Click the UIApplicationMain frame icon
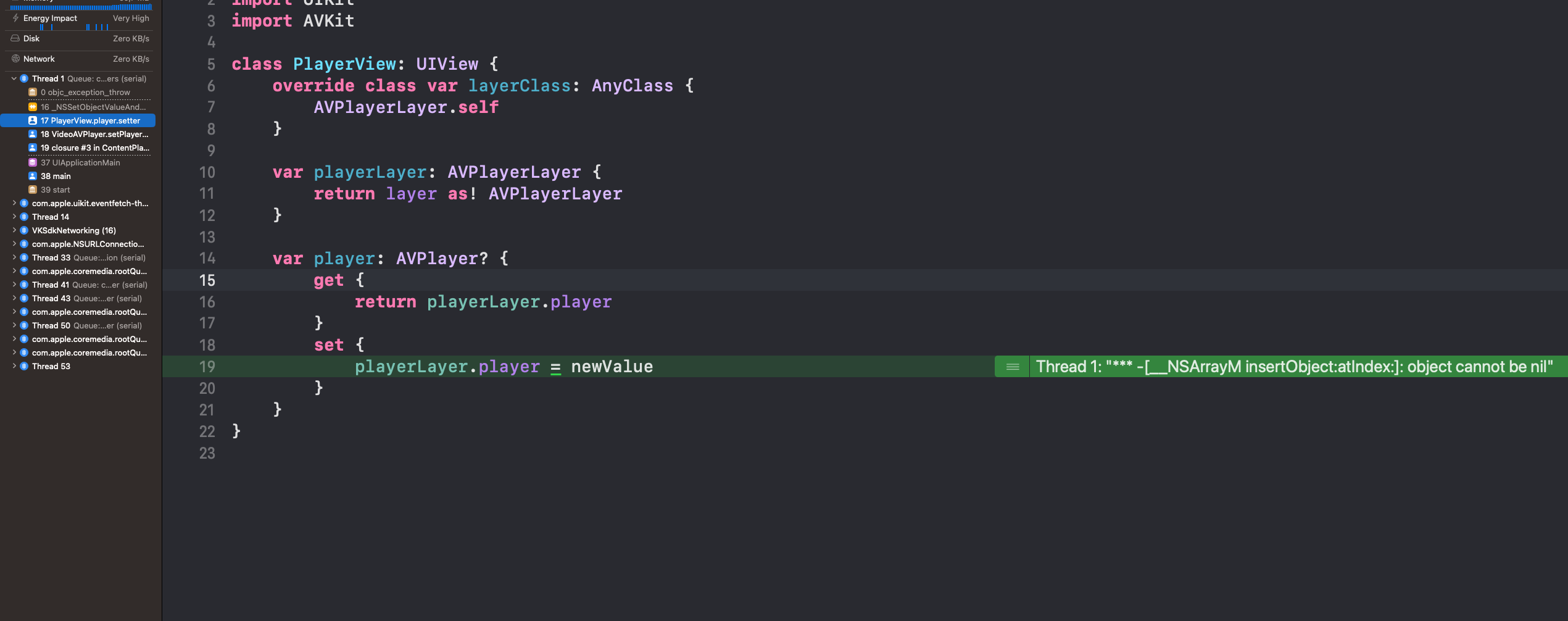Viewport: 1568px width, 621px height. [33, 162]
